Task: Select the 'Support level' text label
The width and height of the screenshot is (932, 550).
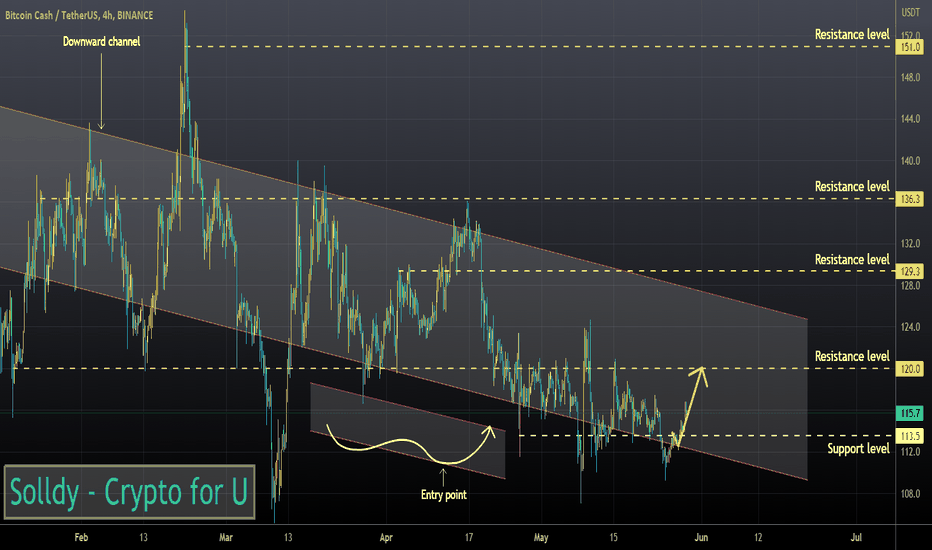Action: pos(858,449)
